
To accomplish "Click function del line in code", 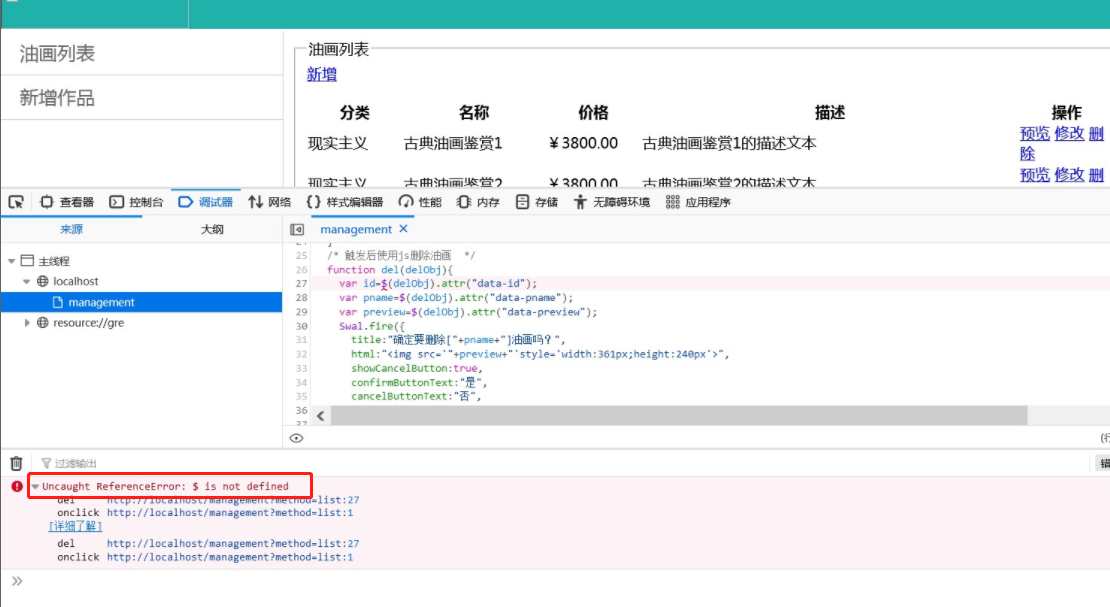I will 389,270.
